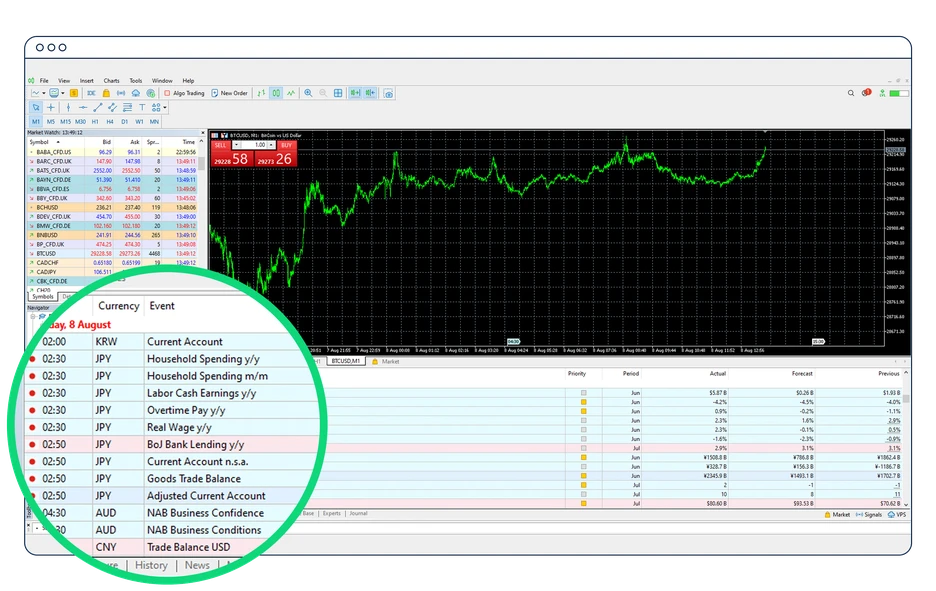The height and width of the screenshot is (591, 936).
Task: Sort Market Watch by Symbol column
Action: (x=39, y=142)
